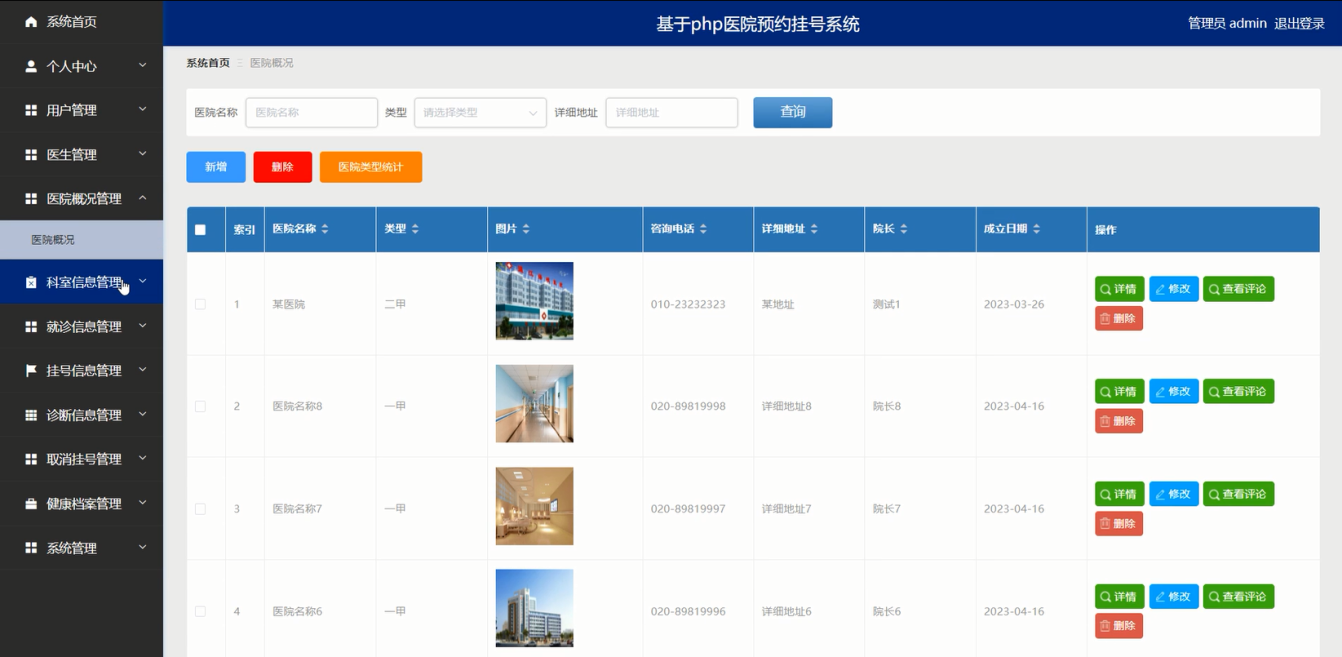Sort by 成立日期 column arrows
Screen dimensions: 1342x657
coord(1036,229)
